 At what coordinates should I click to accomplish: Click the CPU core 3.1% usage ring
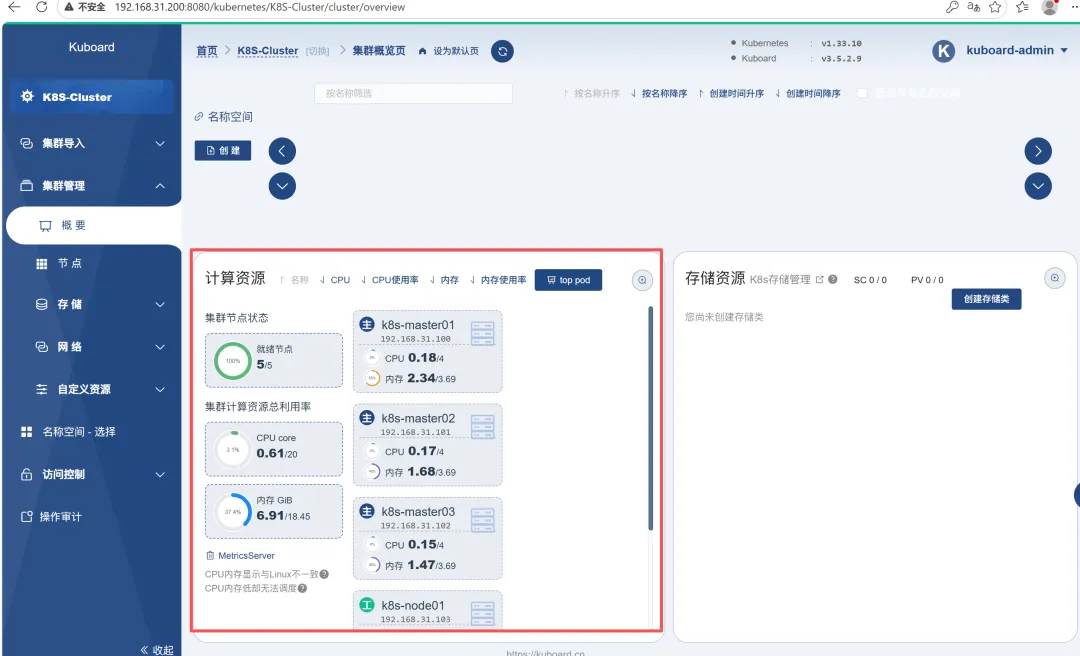233,449
